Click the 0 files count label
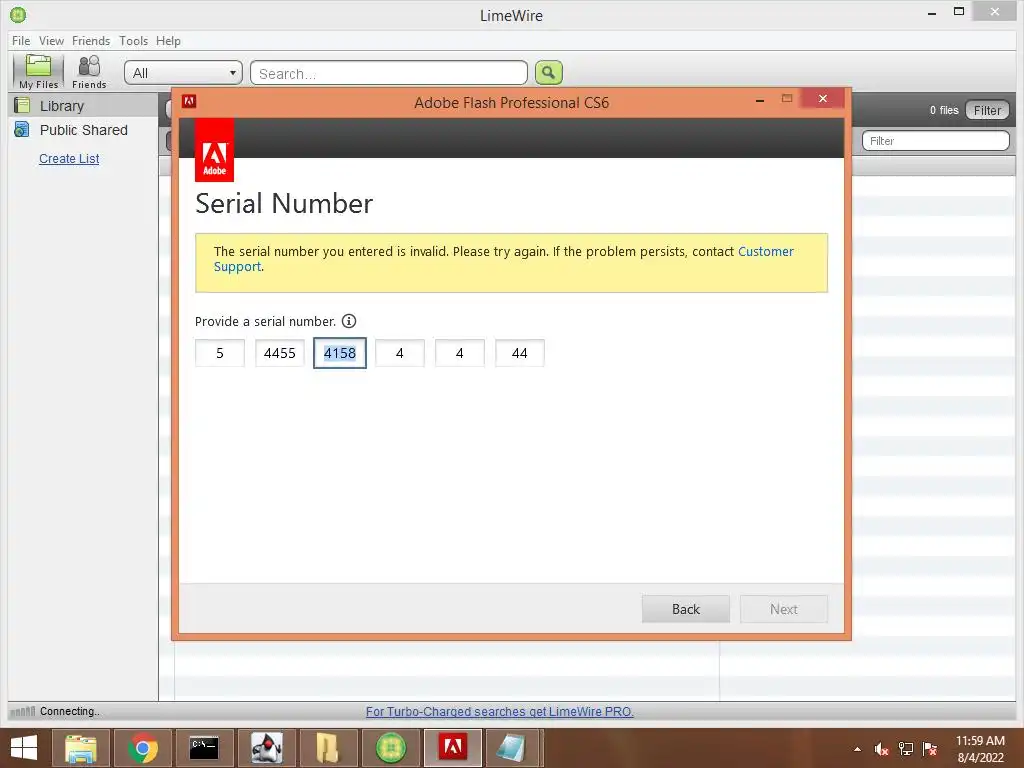Image resolution: width=1024 pixels, height=768 pixels. [x=944, y=110]
